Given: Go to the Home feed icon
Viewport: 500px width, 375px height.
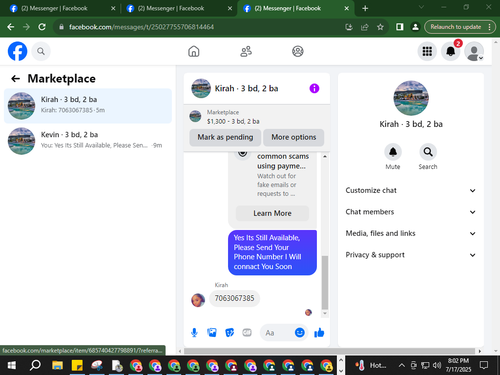Looking at the screenshot, I should pos(194,51).
